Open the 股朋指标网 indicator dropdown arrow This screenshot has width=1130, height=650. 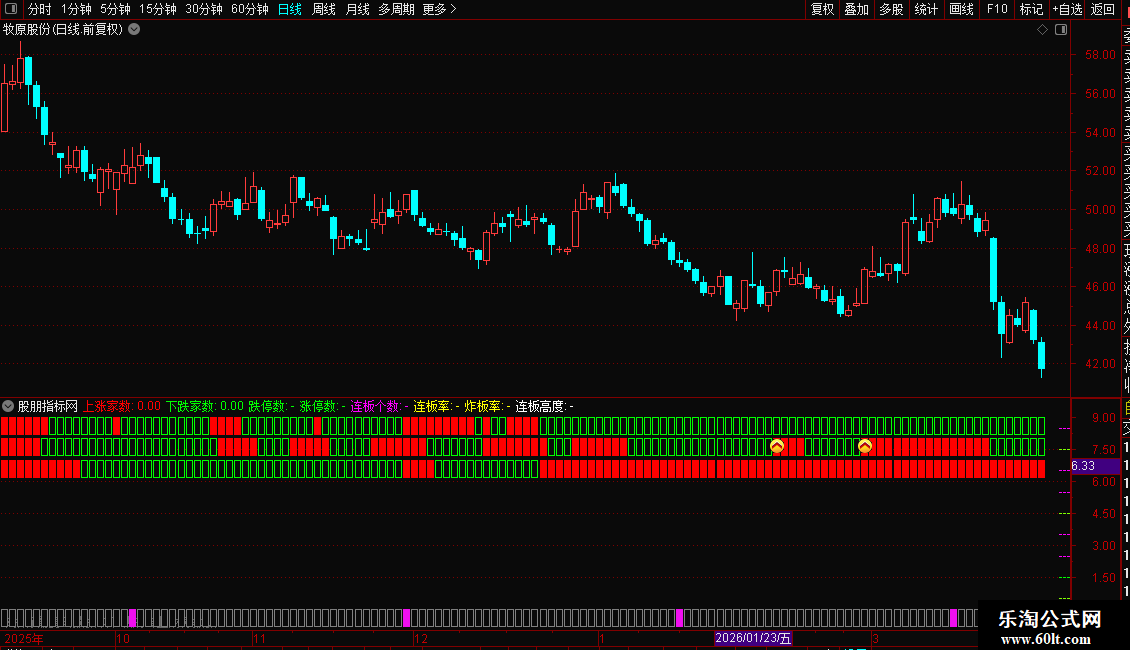pyautogui.click(x=8, y=406)
